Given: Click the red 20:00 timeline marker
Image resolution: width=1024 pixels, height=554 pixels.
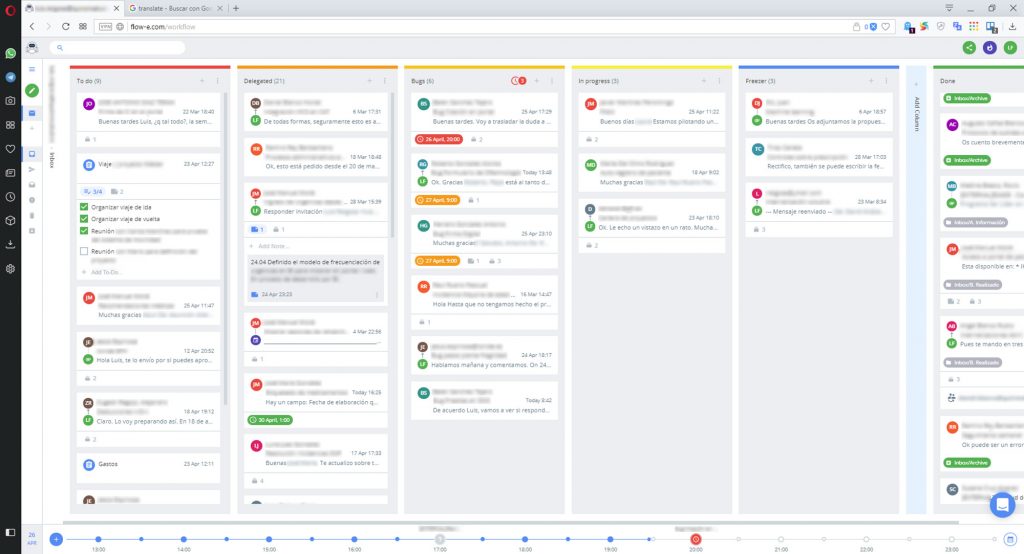Looking at the screenshot, I should [x=696, y=539].
